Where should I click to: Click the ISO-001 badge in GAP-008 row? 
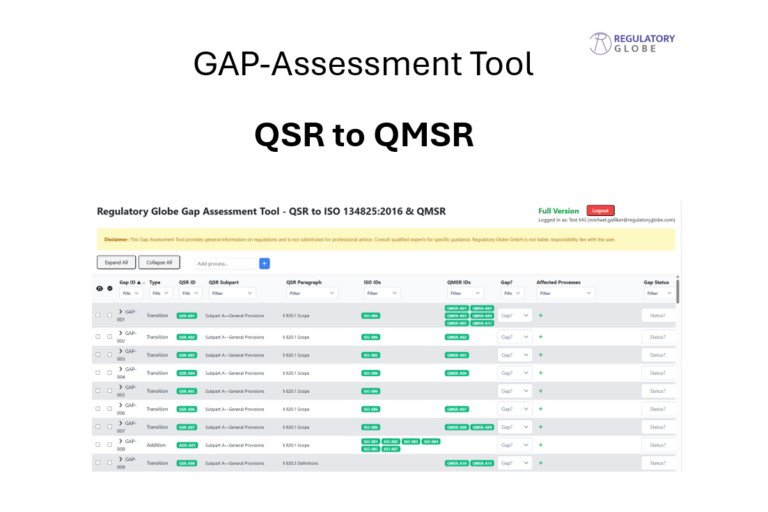tap(371, 441)
